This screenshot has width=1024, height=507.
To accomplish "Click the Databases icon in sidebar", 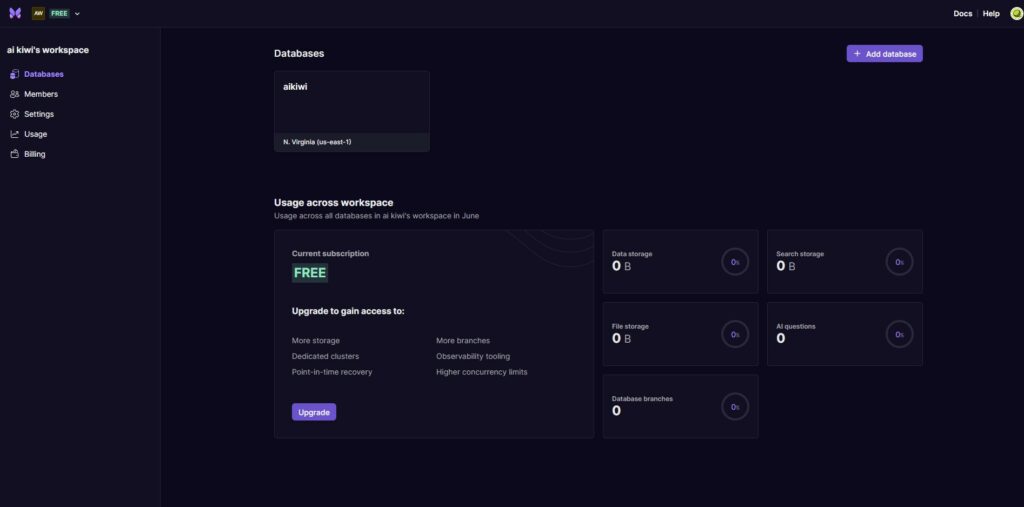I will pos(14,74).
